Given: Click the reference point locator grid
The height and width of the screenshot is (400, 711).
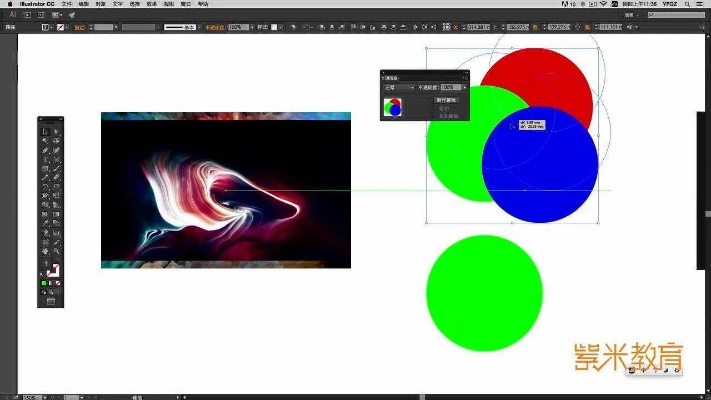Looking at the screenshot, I should click(x=446, y=27).
